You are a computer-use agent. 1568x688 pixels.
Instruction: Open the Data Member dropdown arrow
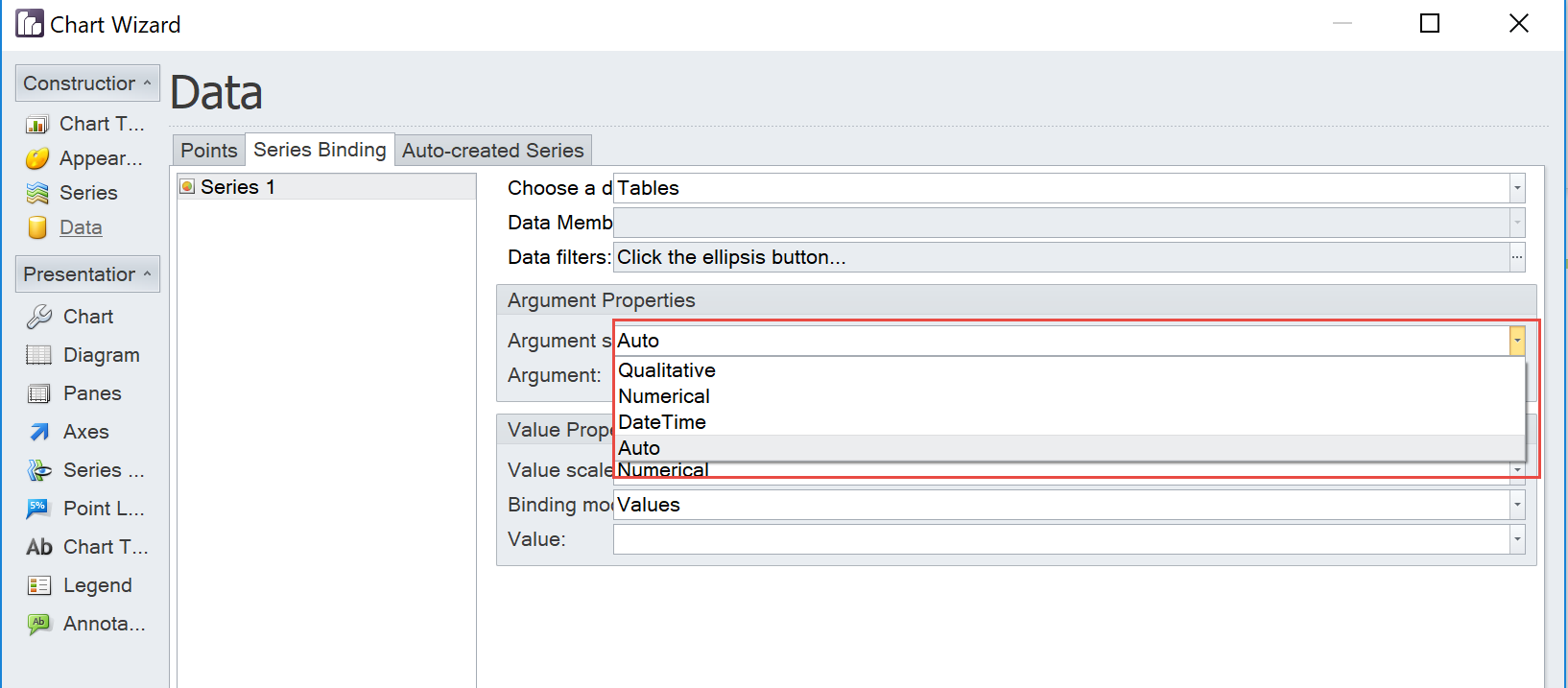pyautogui.click(x=1517, y=223)
